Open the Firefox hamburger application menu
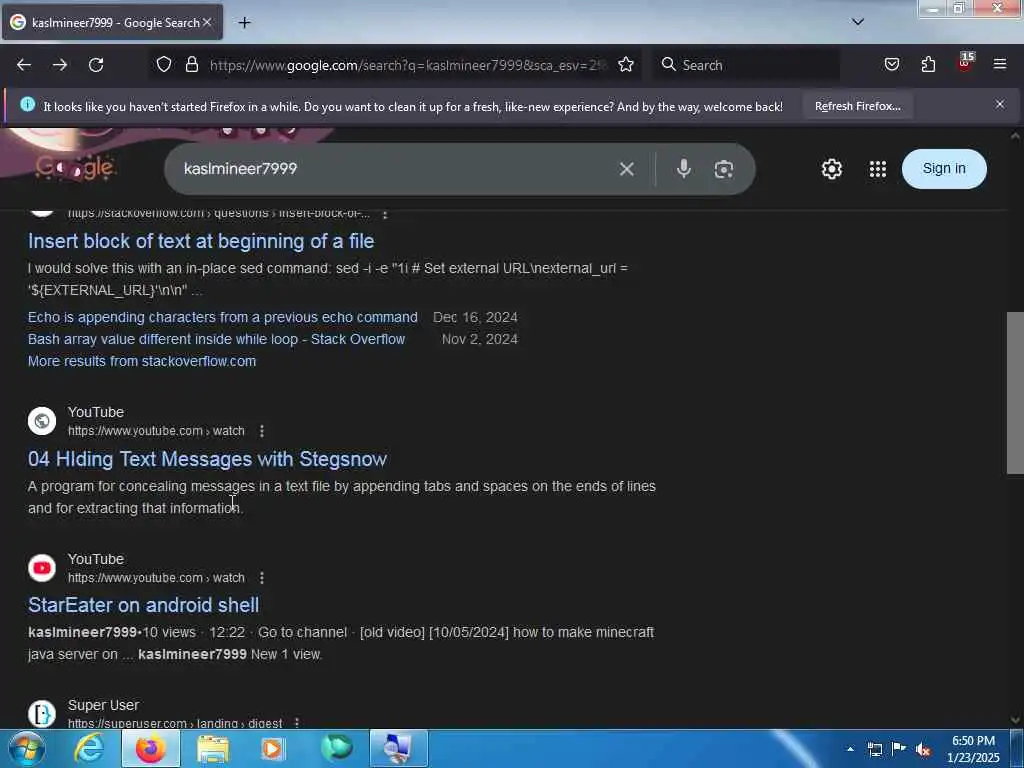This screenshot has height=768, width=1024. point(1000,64)
